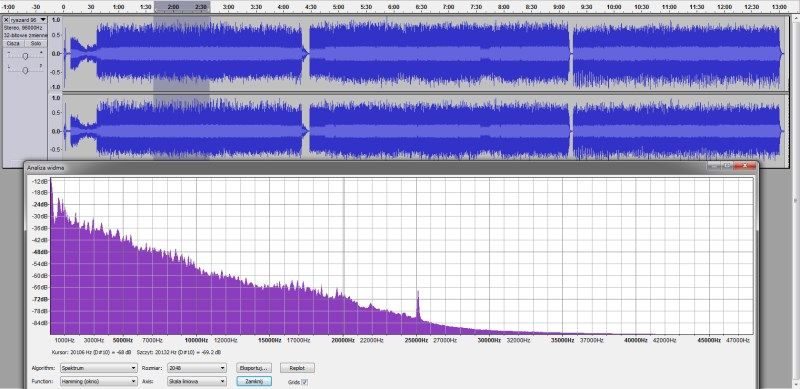This screenshot has width=800, height=389.
Task: Minimize the Analiza widma window
Action: coord(713,166)
